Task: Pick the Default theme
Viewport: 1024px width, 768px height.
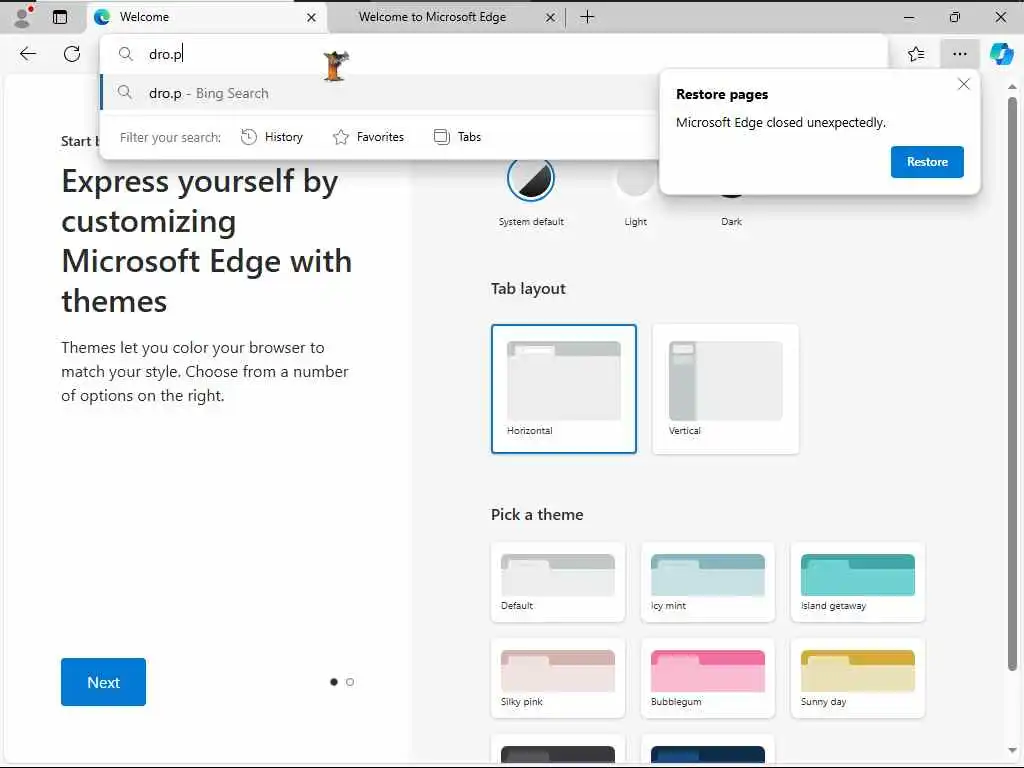Action: [558, 582]
